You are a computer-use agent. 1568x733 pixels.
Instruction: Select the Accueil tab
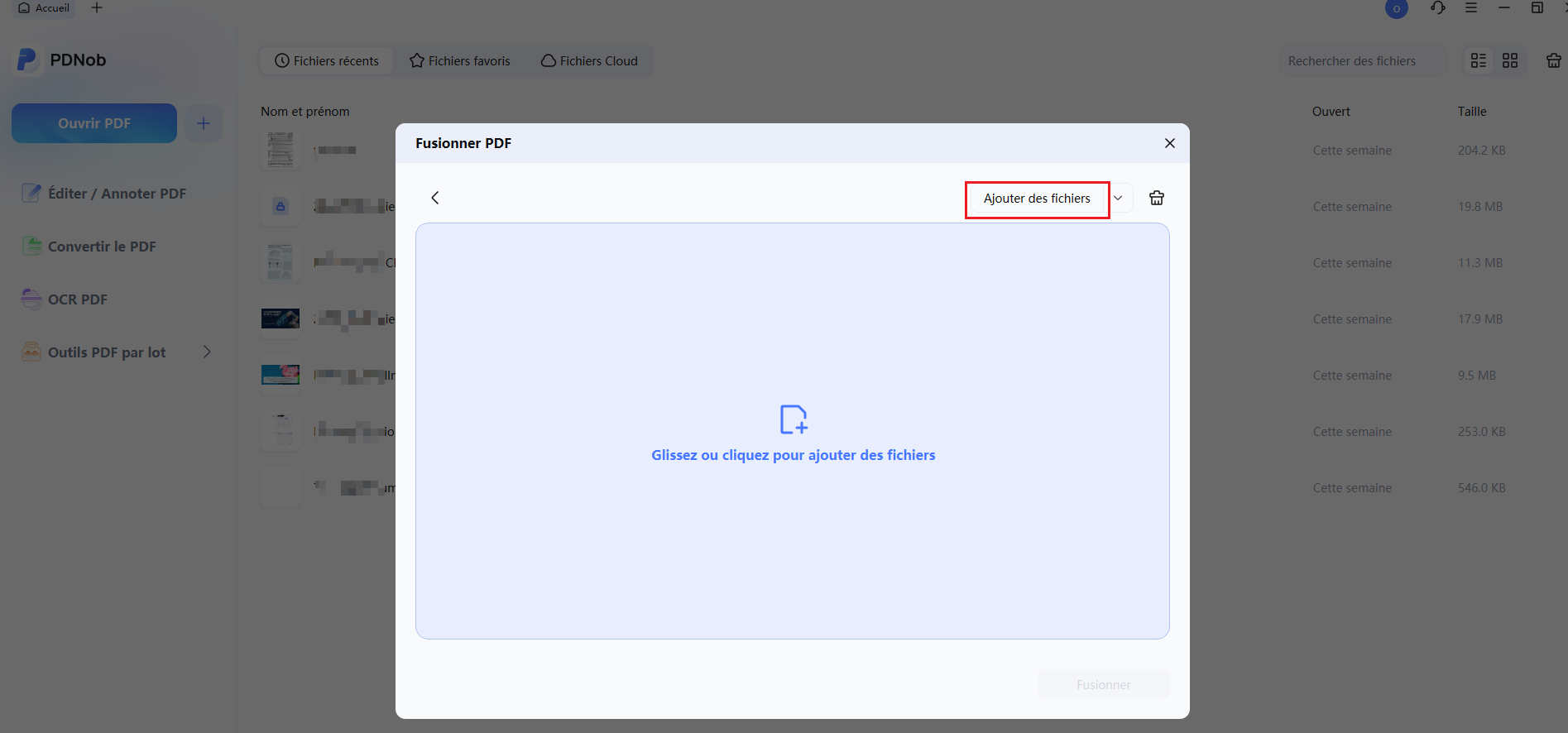[45, 8]
